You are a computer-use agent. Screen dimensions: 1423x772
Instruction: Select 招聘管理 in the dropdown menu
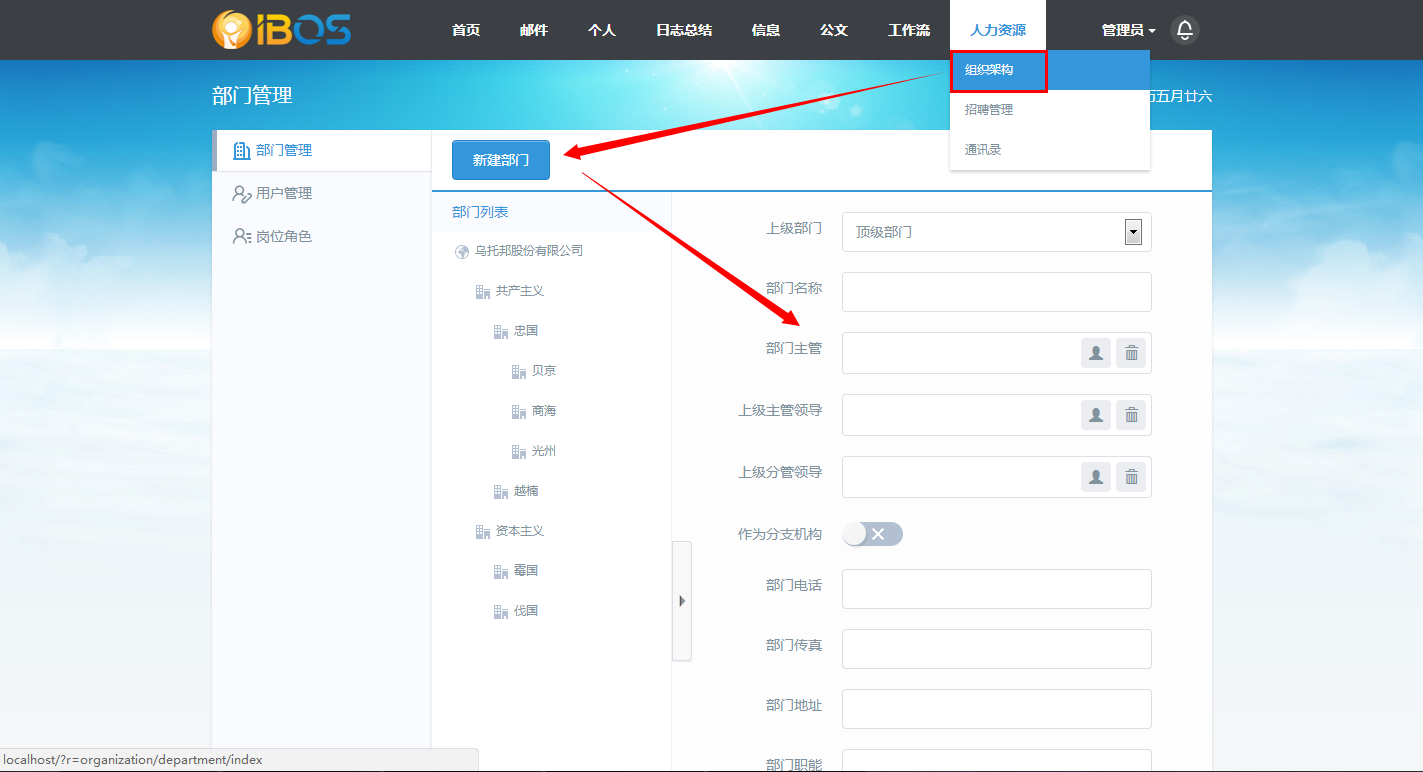click(x=1050, y=110)
